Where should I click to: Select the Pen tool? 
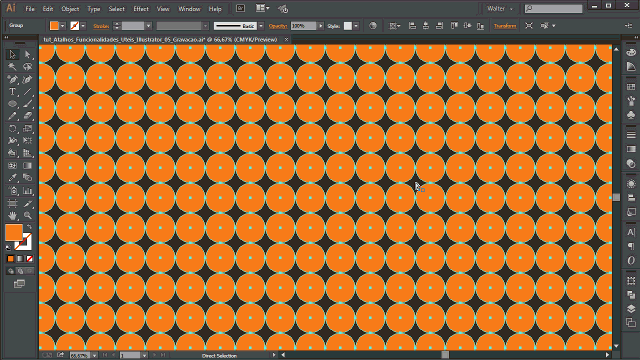(x=13, y=79)
